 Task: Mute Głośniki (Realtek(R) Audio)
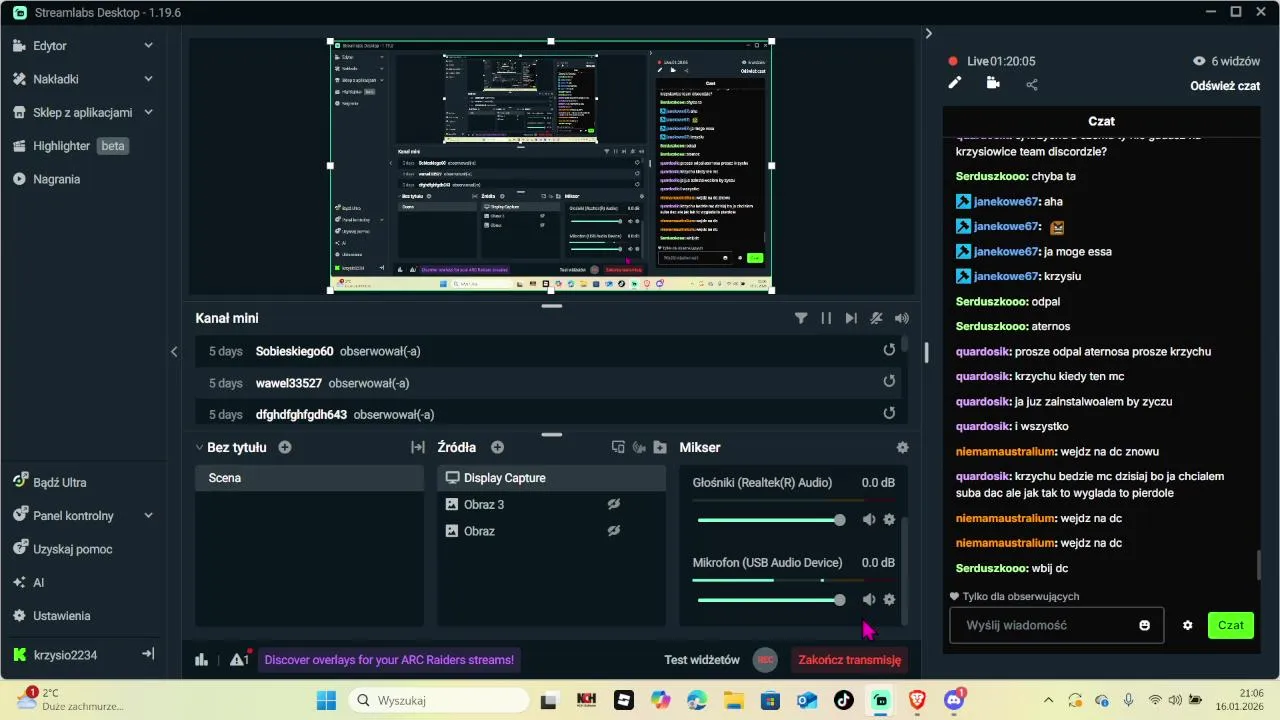click(869, 520)
